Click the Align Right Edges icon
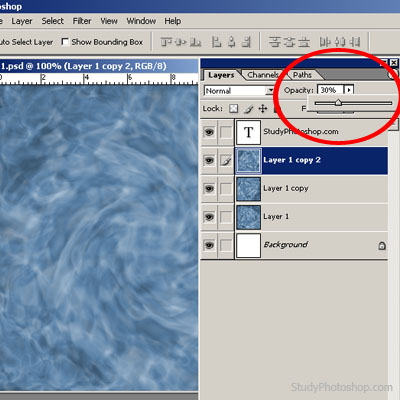The image size is (400, 400). click(246, 42)
